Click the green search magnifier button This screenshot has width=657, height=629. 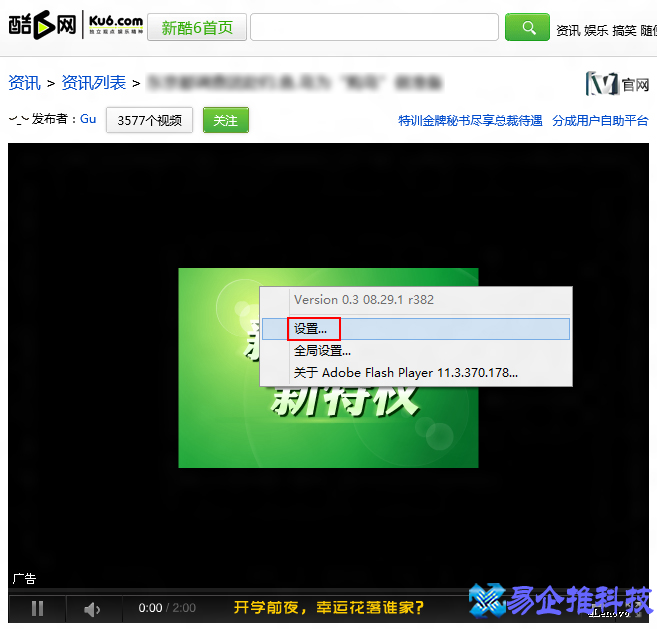coord(527,27)
